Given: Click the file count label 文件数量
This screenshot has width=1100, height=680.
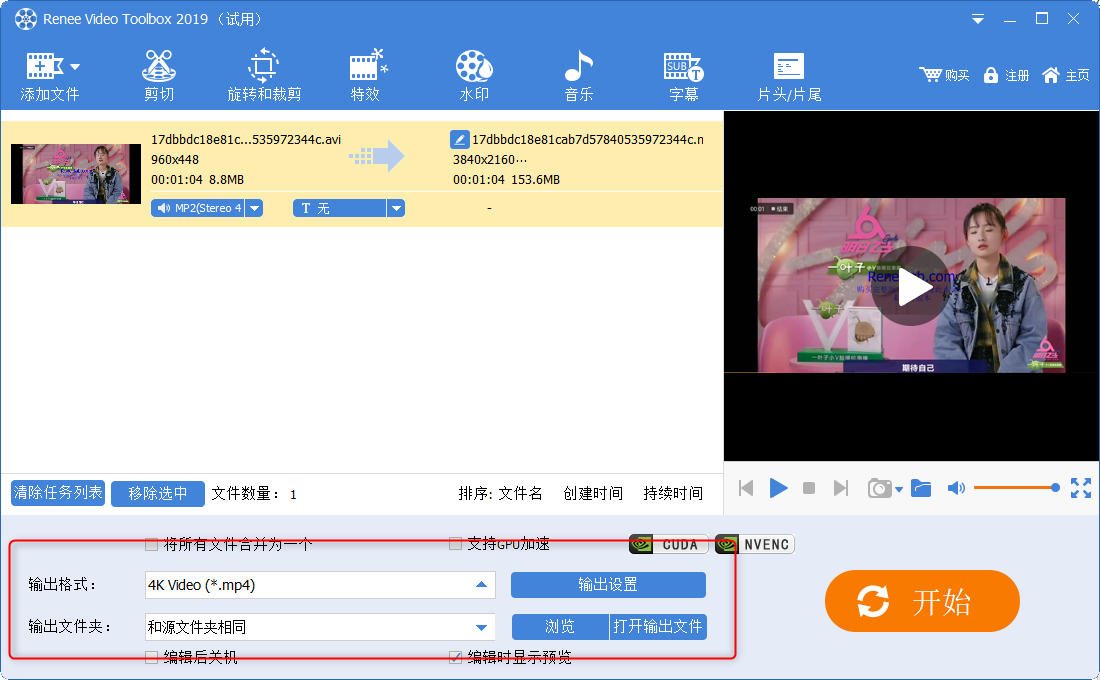Looking at the screenshot, I should click(x=246, y=493).
